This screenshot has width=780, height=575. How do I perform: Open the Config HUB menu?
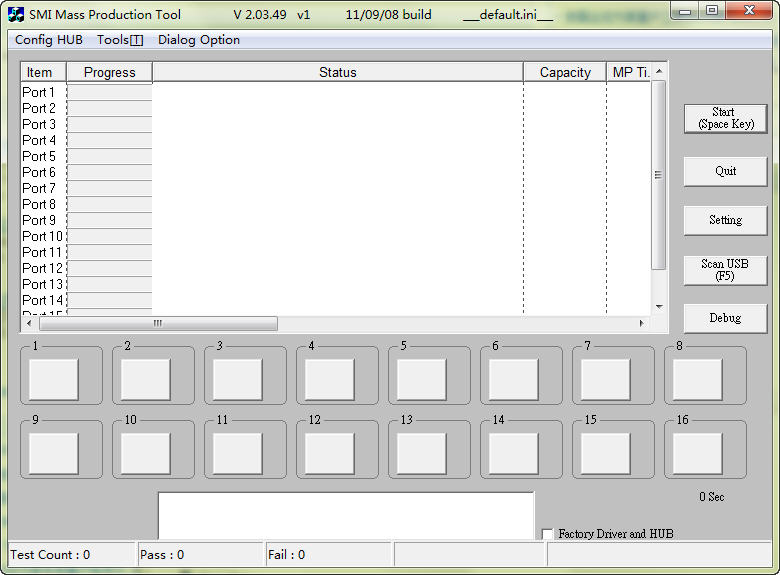click(49, 40)
